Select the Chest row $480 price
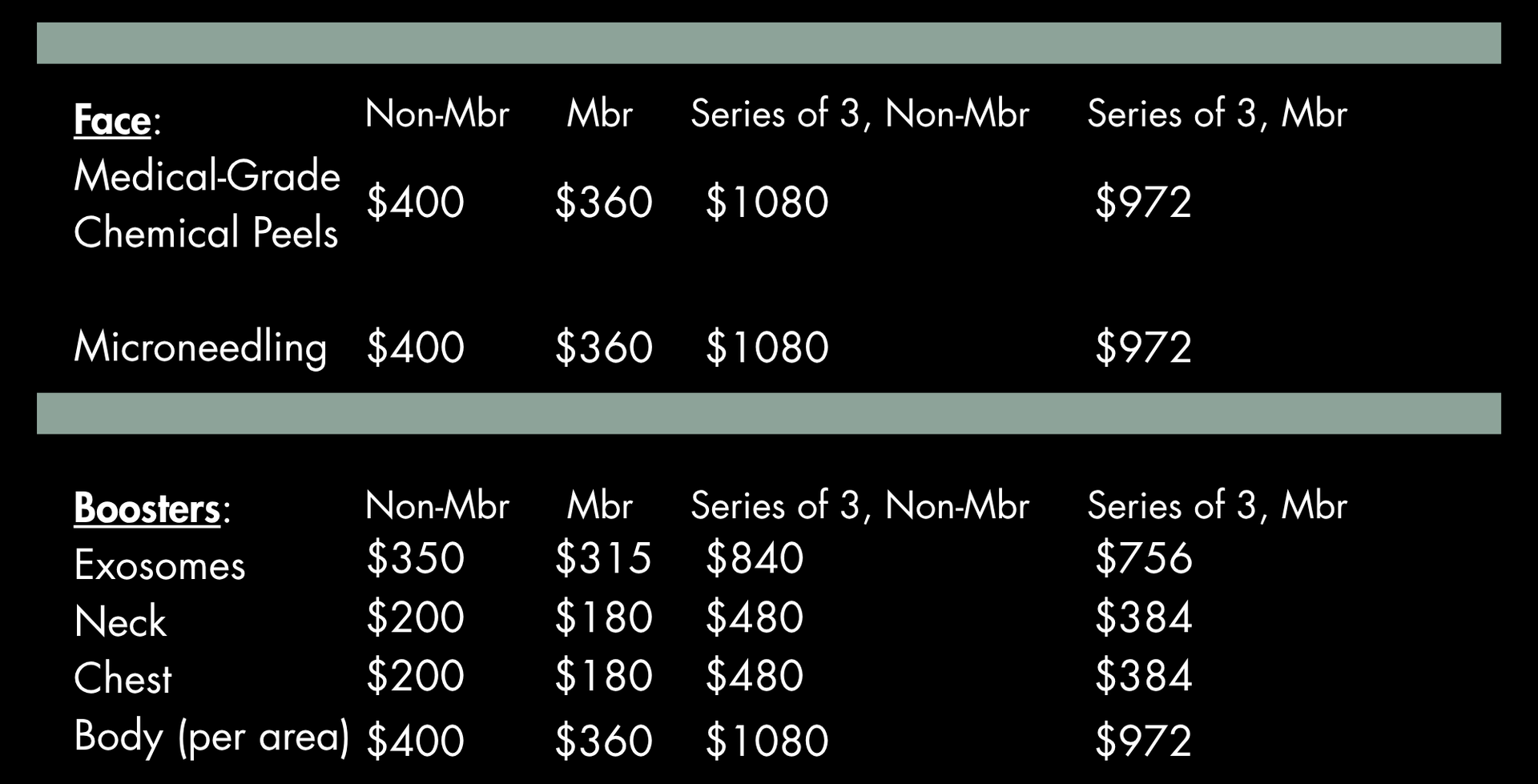Image resolution: width=1538 pixels, height=784 pixels. coord(754,675)
